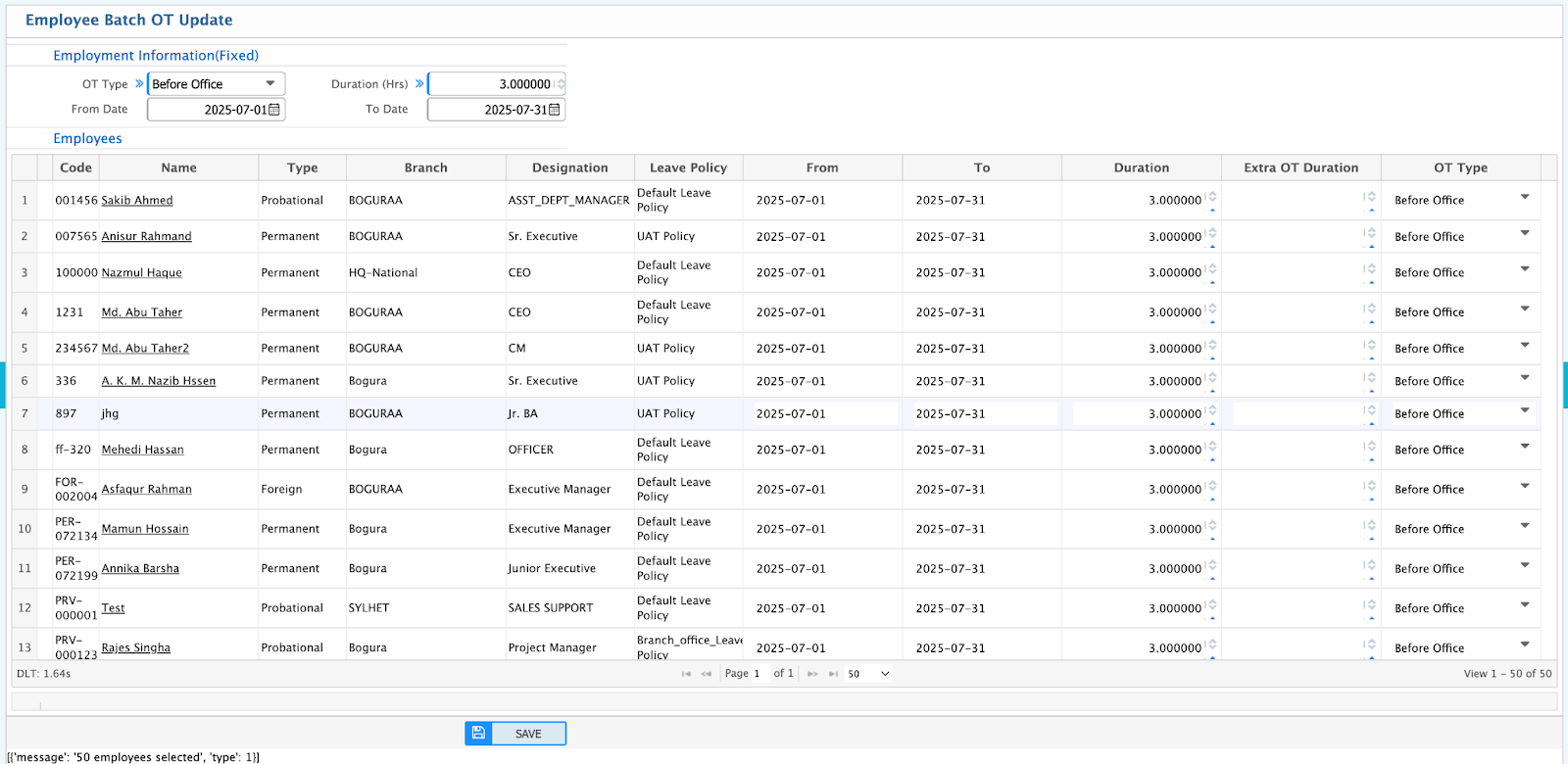The width and height of the screenshot is (1568, 764).
Task: Click the double-arrow icon beside OT Type
Action: point(139,84)
